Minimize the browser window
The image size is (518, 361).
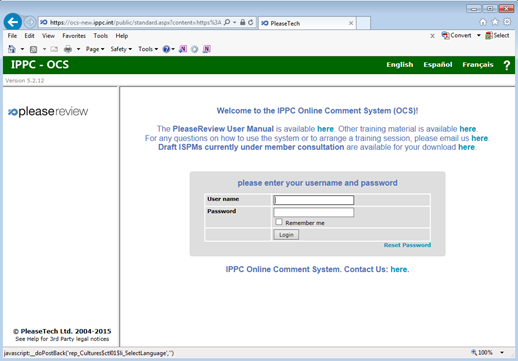pos(474,9)
